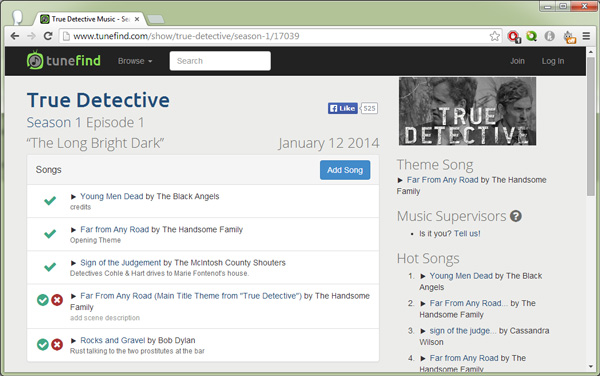This screenshot has width=600, height=376.
Task: Open Young Men Dead link in Songs list
Action: [111, 197]
